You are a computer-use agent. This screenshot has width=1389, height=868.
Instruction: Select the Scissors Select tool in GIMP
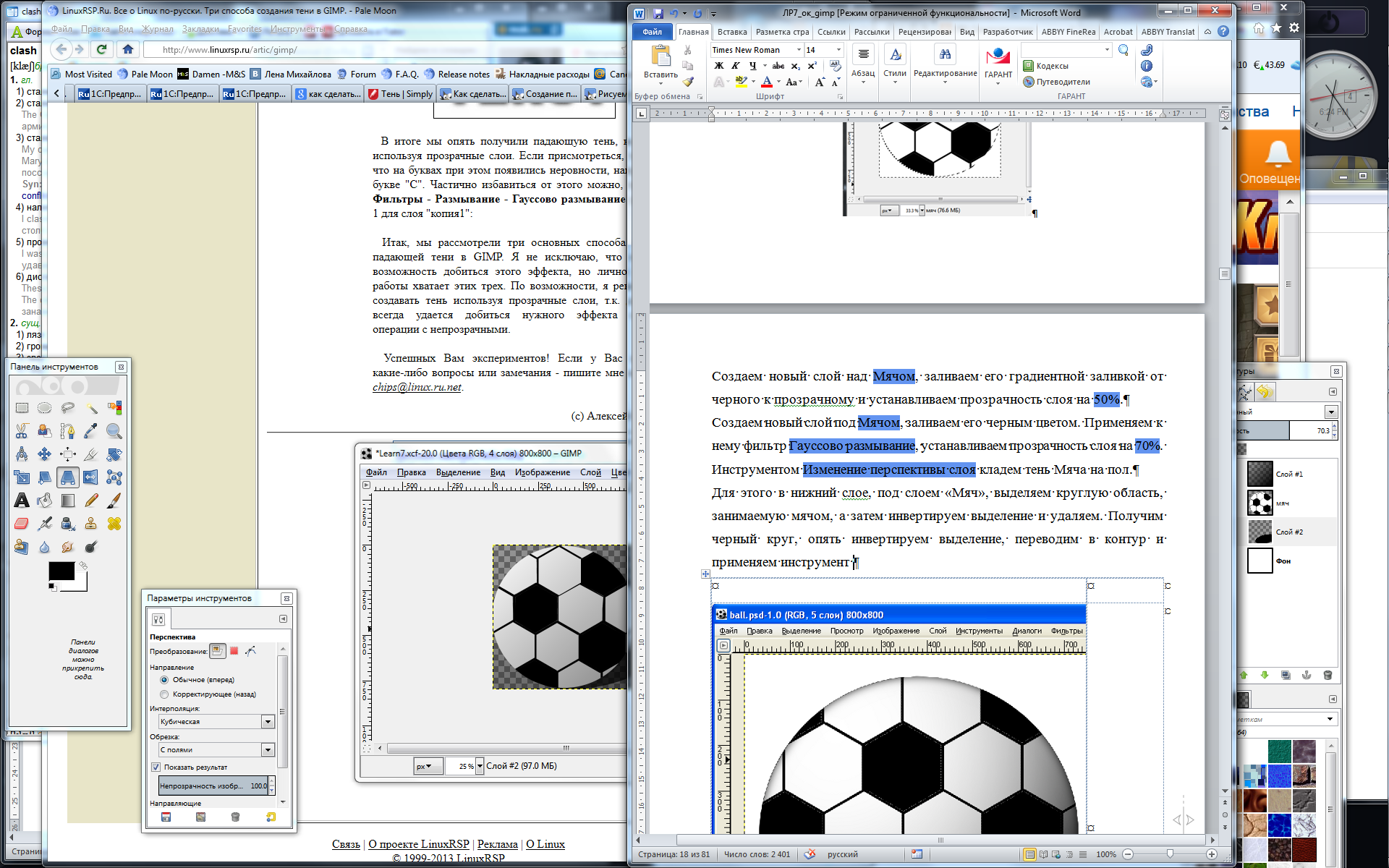[x=22, y=431]
